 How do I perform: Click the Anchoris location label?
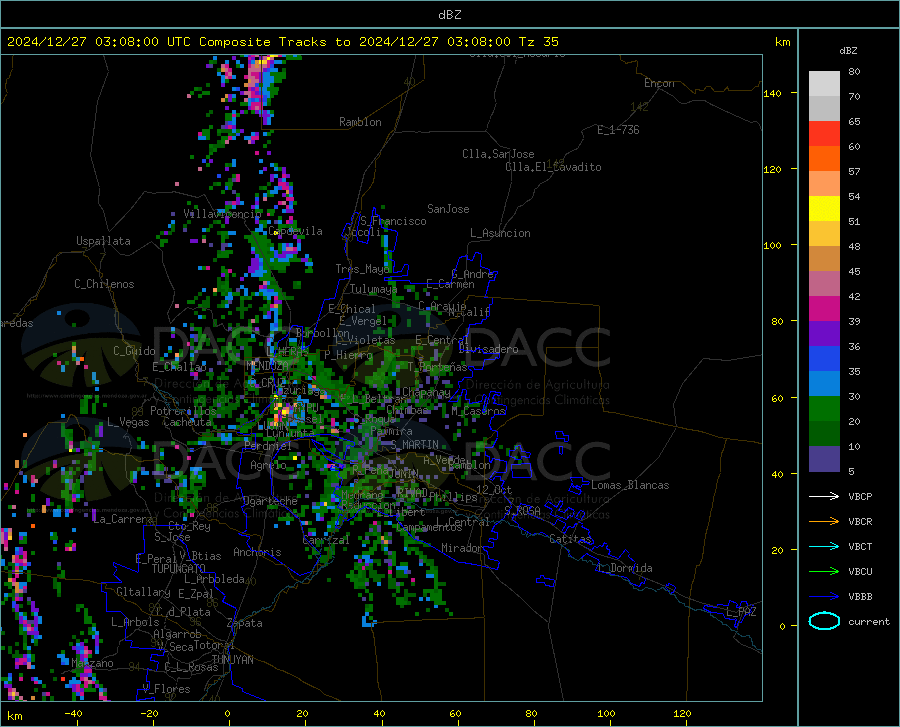click(257, 552)
